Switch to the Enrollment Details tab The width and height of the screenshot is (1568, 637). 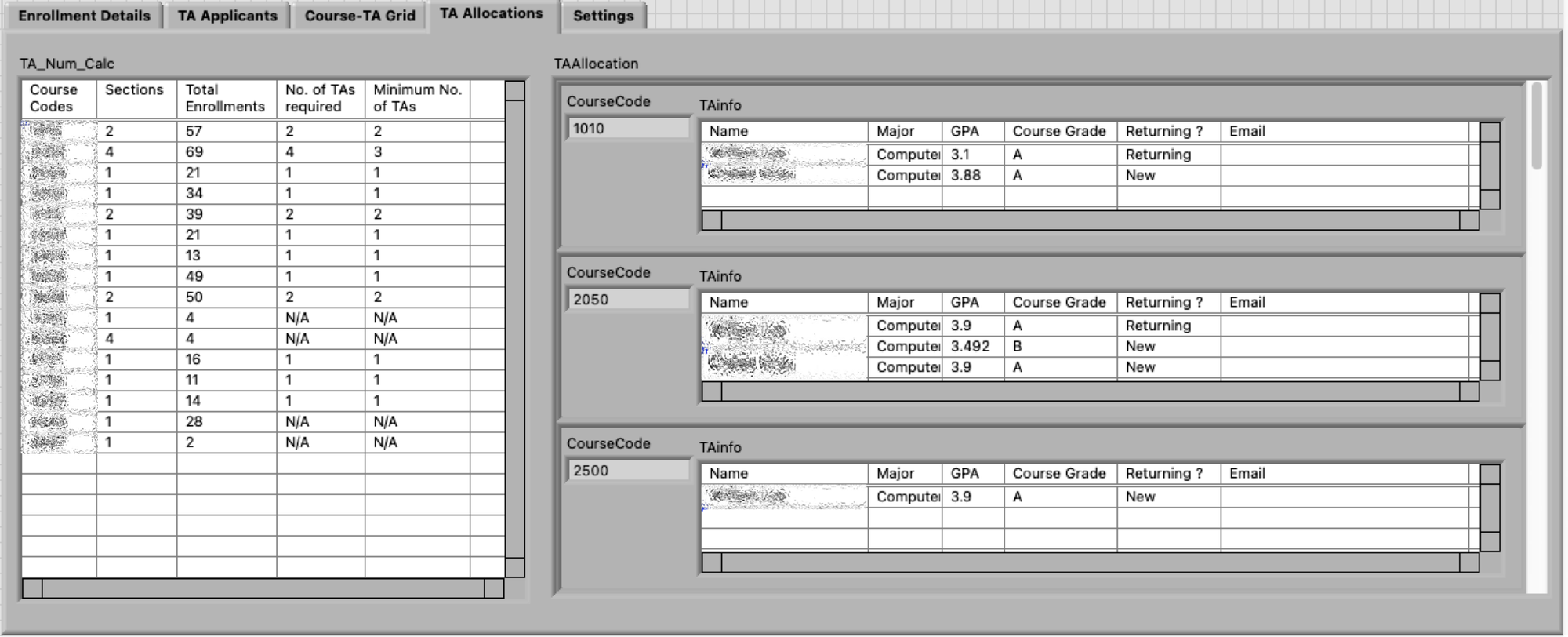coord(84,16)
